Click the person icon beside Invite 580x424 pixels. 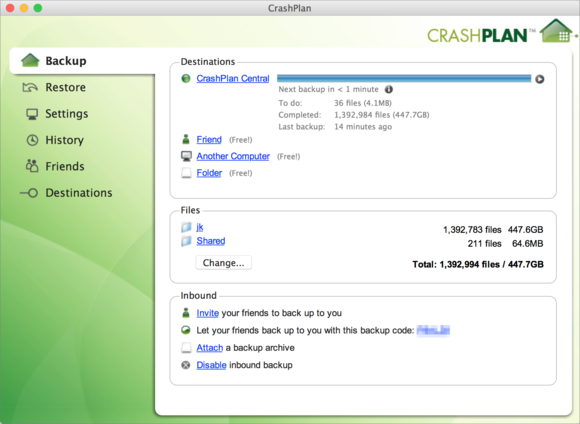click(x=186, y=313)
